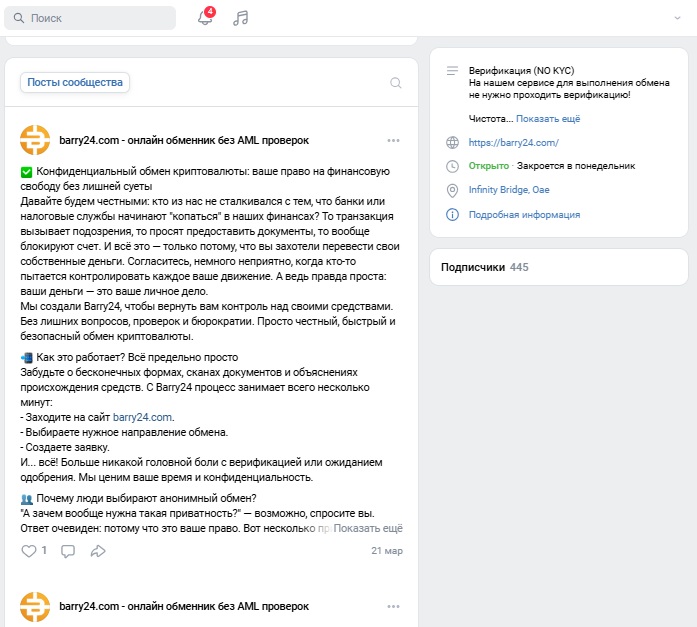
Task: Open second post author name barry24.com
Action: tap(184, 607)
